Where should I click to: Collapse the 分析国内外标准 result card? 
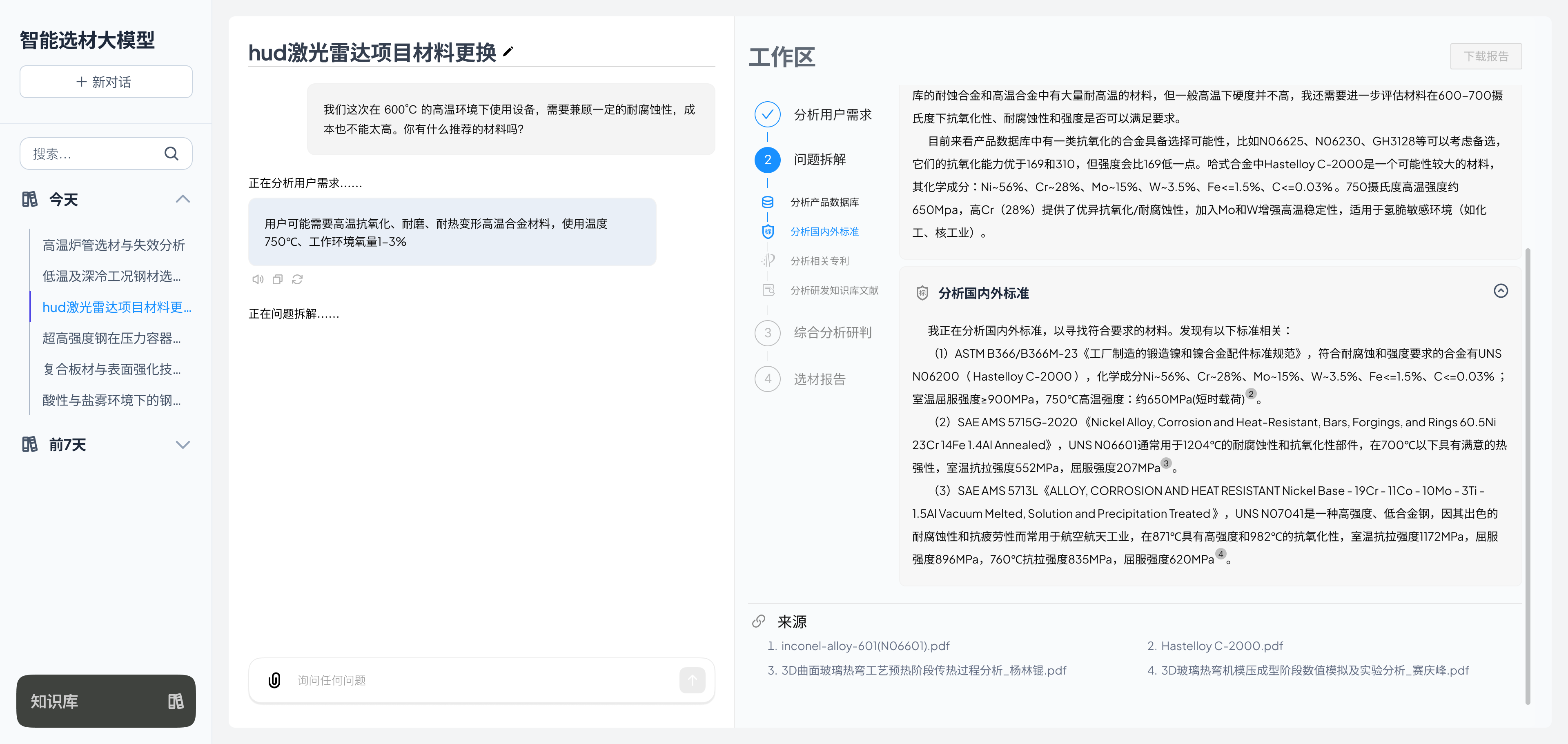[1501, 291]
